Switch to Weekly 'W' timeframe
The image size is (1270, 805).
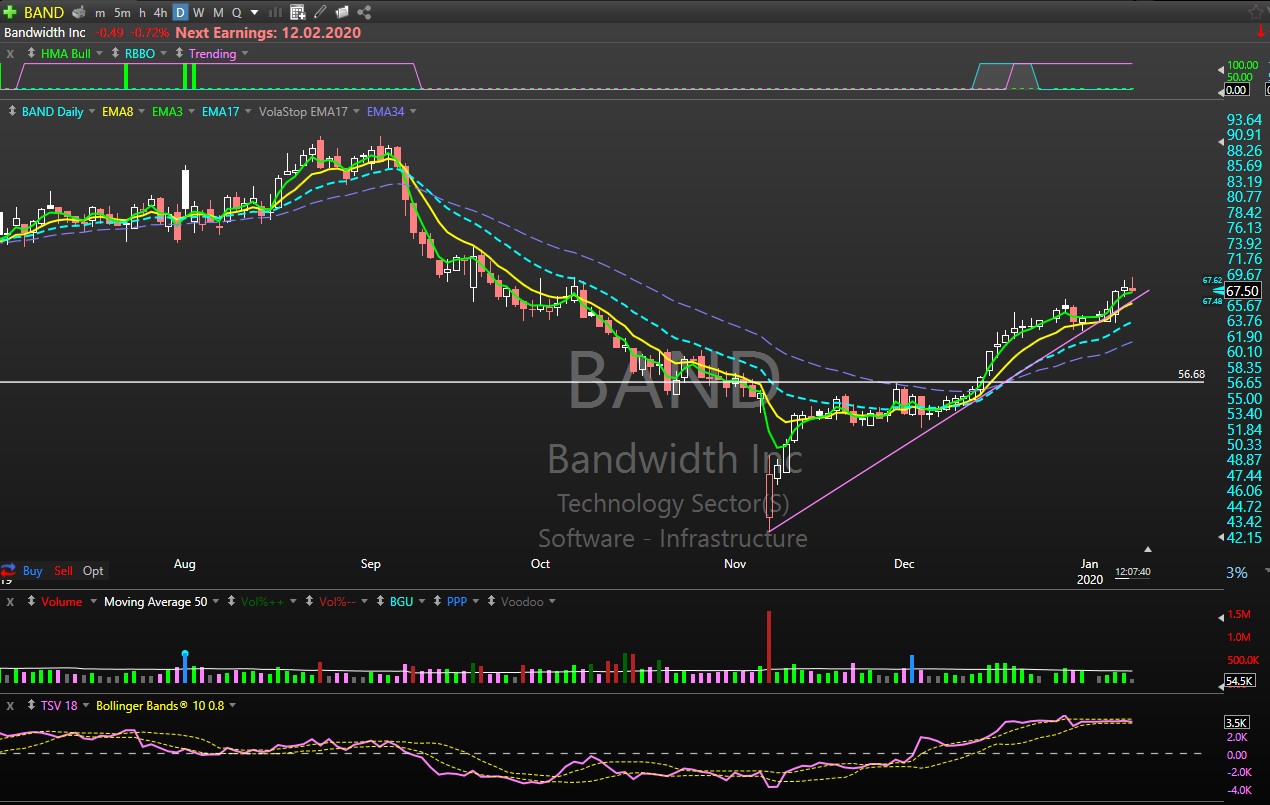199,13
